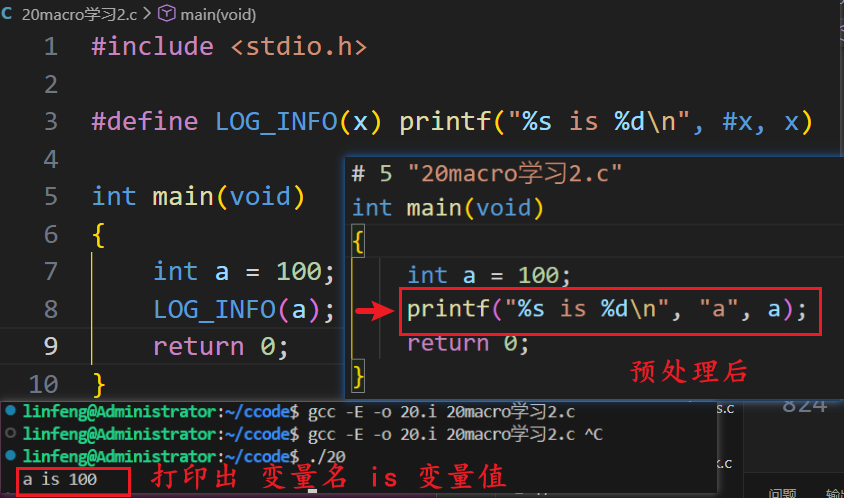Click the "a" string literal in expanded printf
844x498 pixels.
pyautogui.click(x=718, y=310)
